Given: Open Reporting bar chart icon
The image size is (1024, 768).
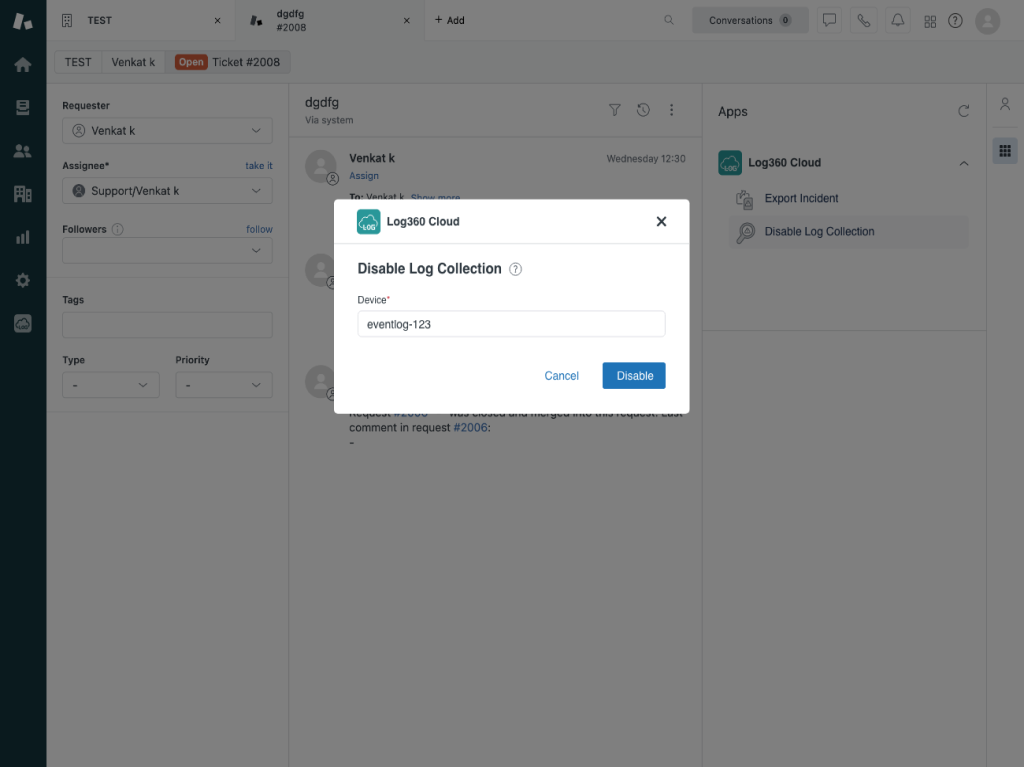Looking at the screenshot, I should point(23,237).
